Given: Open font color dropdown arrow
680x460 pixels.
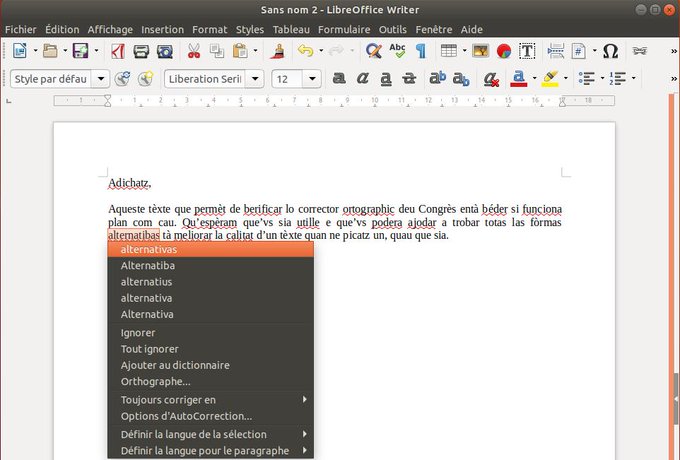Looking at the screenshot, I should point(534,78).
